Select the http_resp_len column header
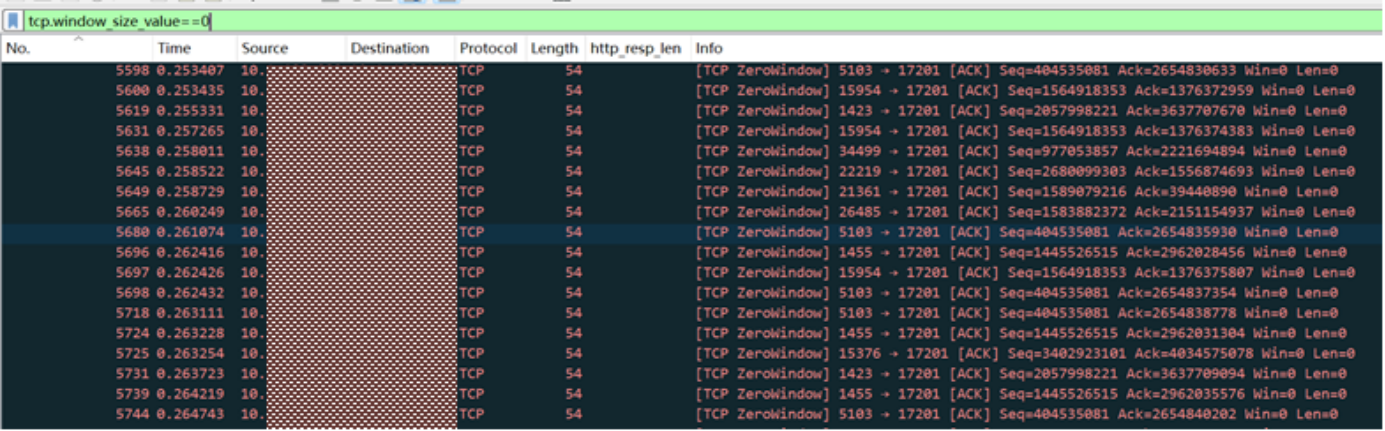Screen dimensions: 1385x431 (x=635, y=48)
